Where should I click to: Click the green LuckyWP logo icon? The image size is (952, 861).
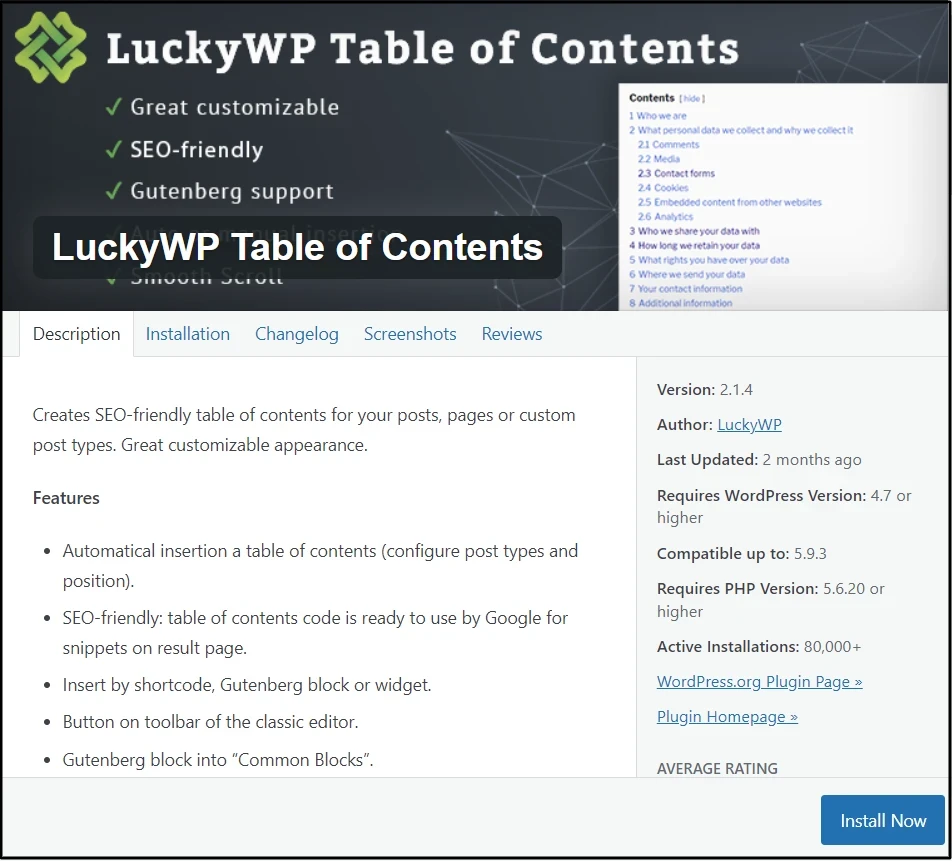point(50,48)
